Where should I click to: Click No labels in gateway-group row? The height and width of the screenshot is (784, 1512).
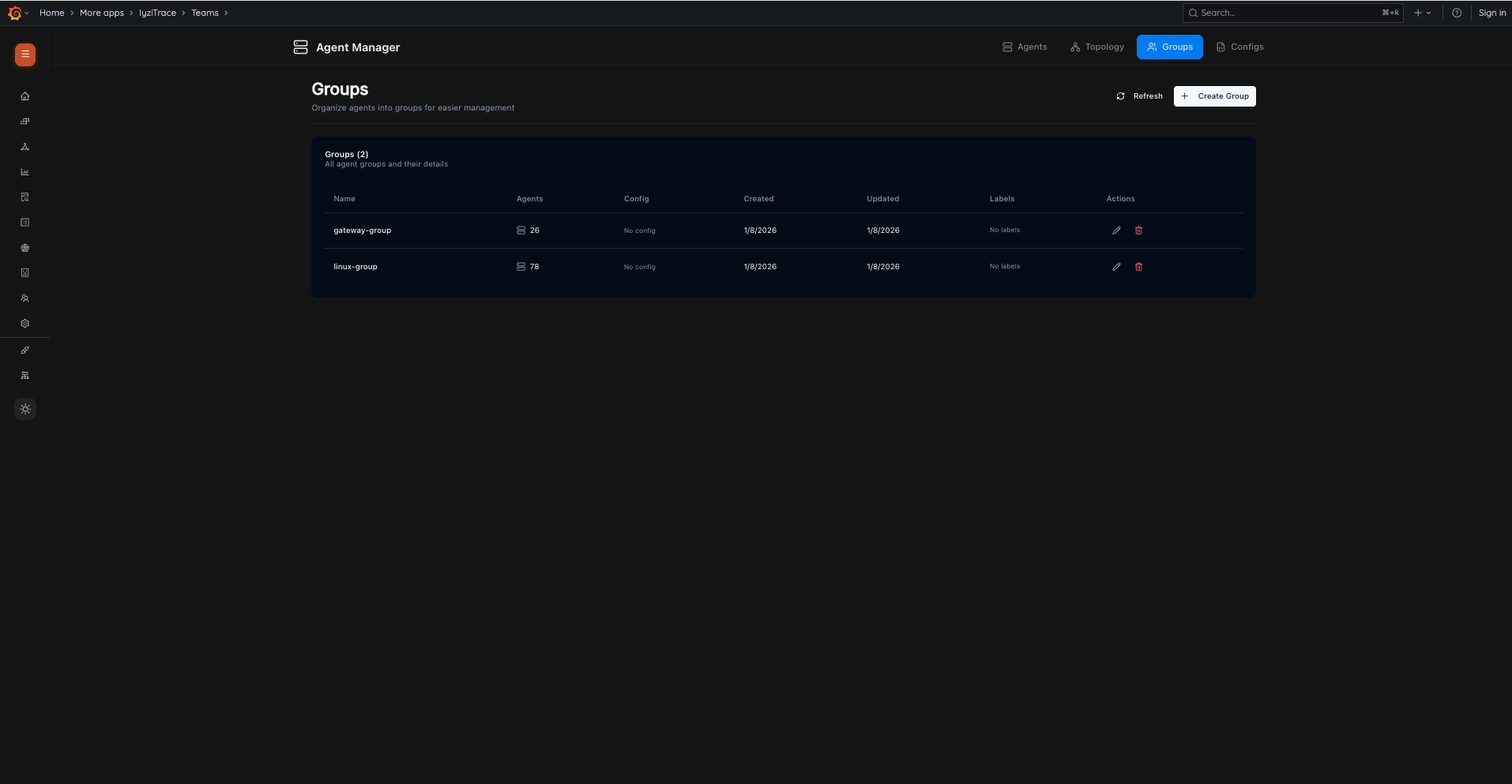1005,231
